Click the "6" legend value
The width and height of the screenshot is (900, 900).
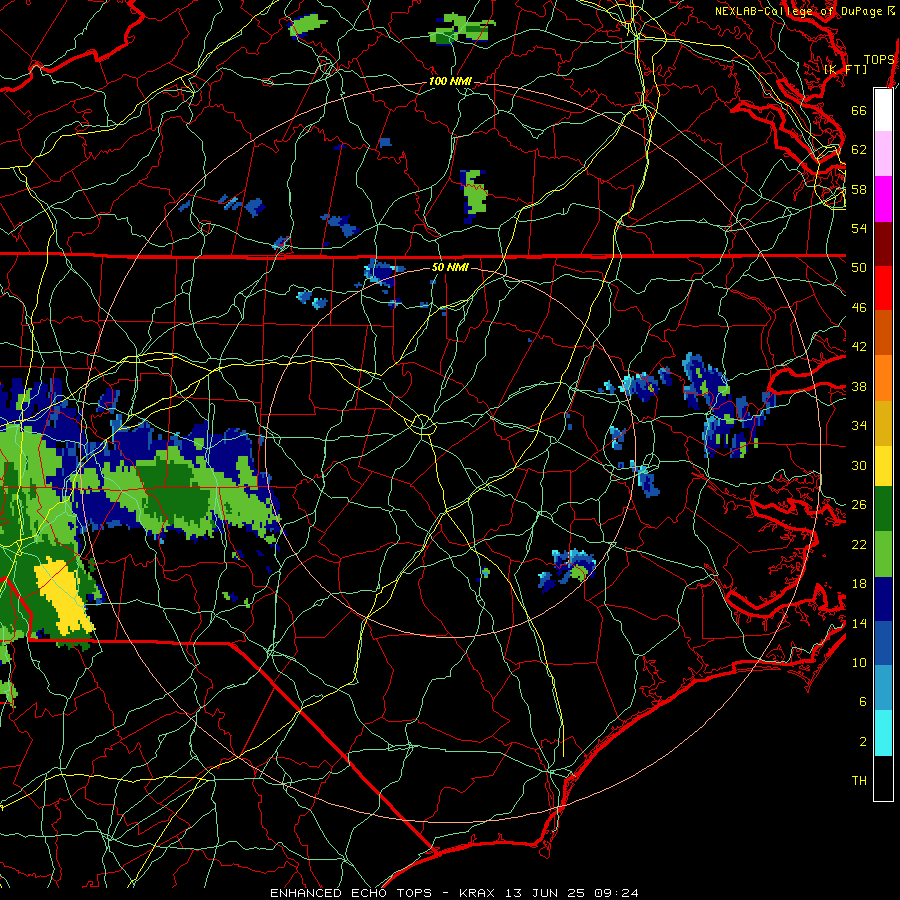click(863, 702)
